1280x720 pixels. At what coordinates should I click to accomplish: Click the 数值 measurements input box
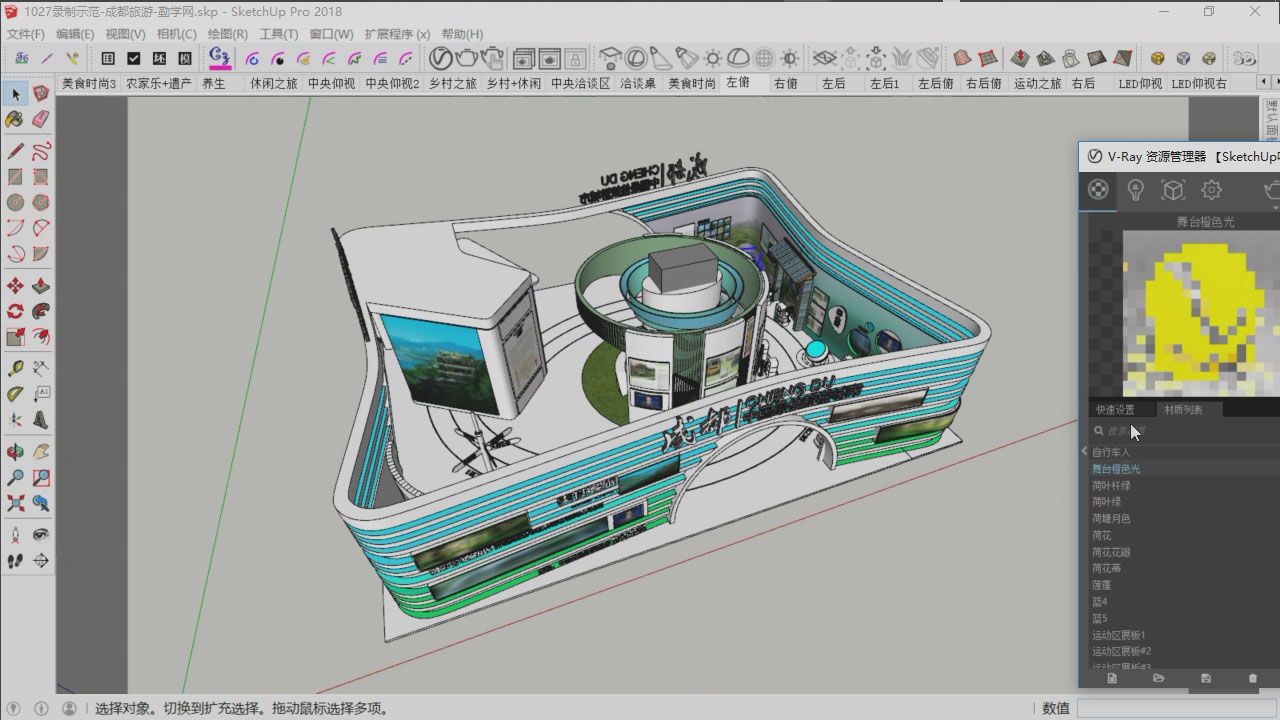click(1178, 708)
